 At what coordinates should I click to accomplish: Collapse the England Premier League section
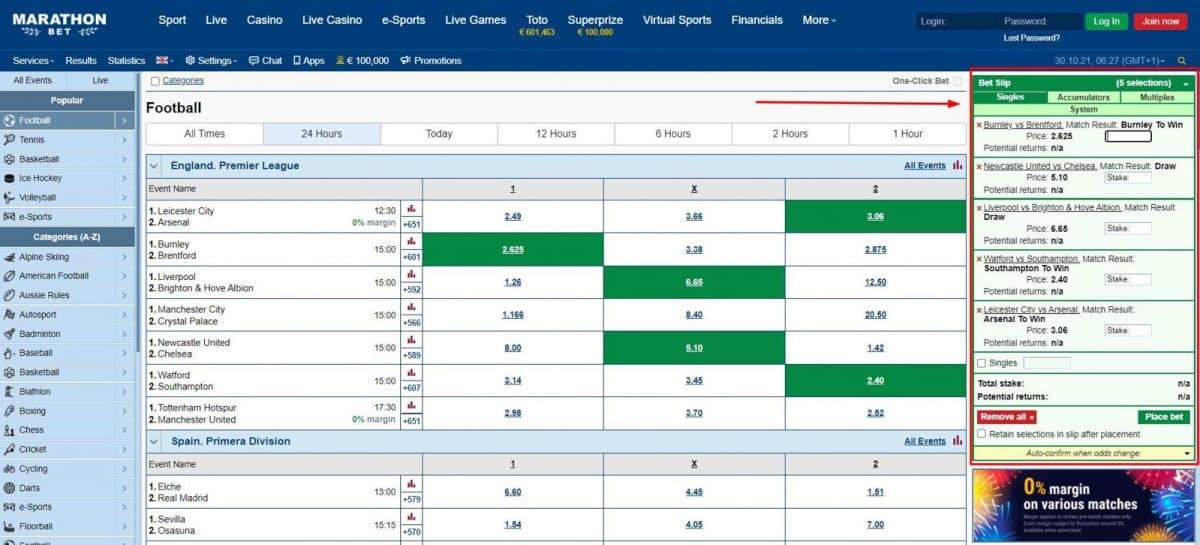click(155, 166)
